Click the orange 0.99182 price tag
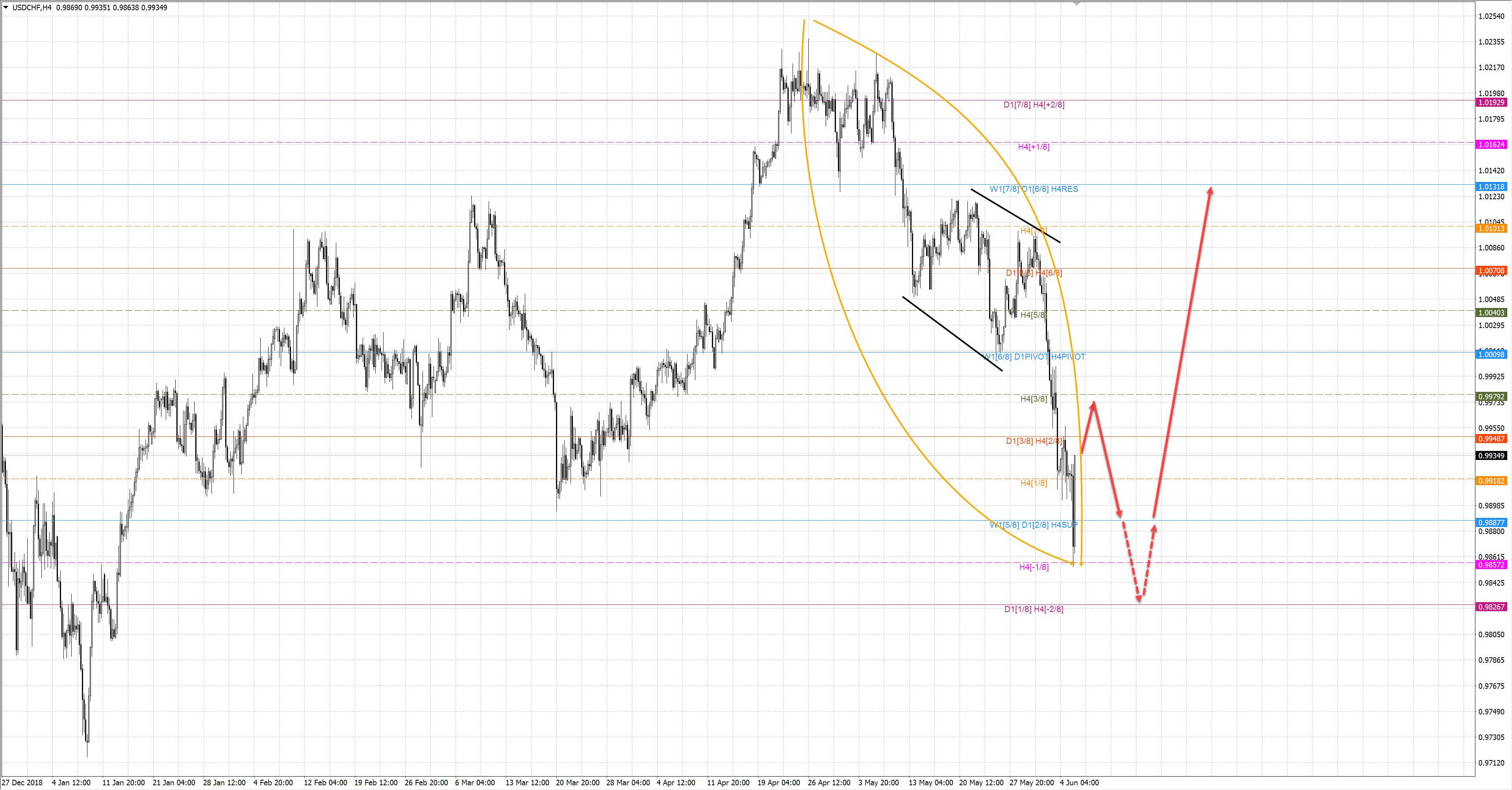 (x=1491, y=481)
